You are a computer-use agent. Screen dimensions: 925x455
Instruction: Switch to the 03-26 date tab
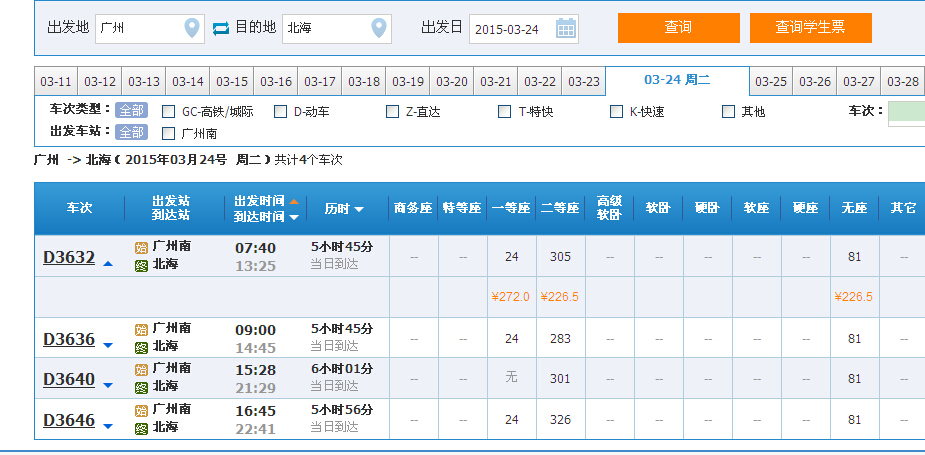tap(815, 81)
